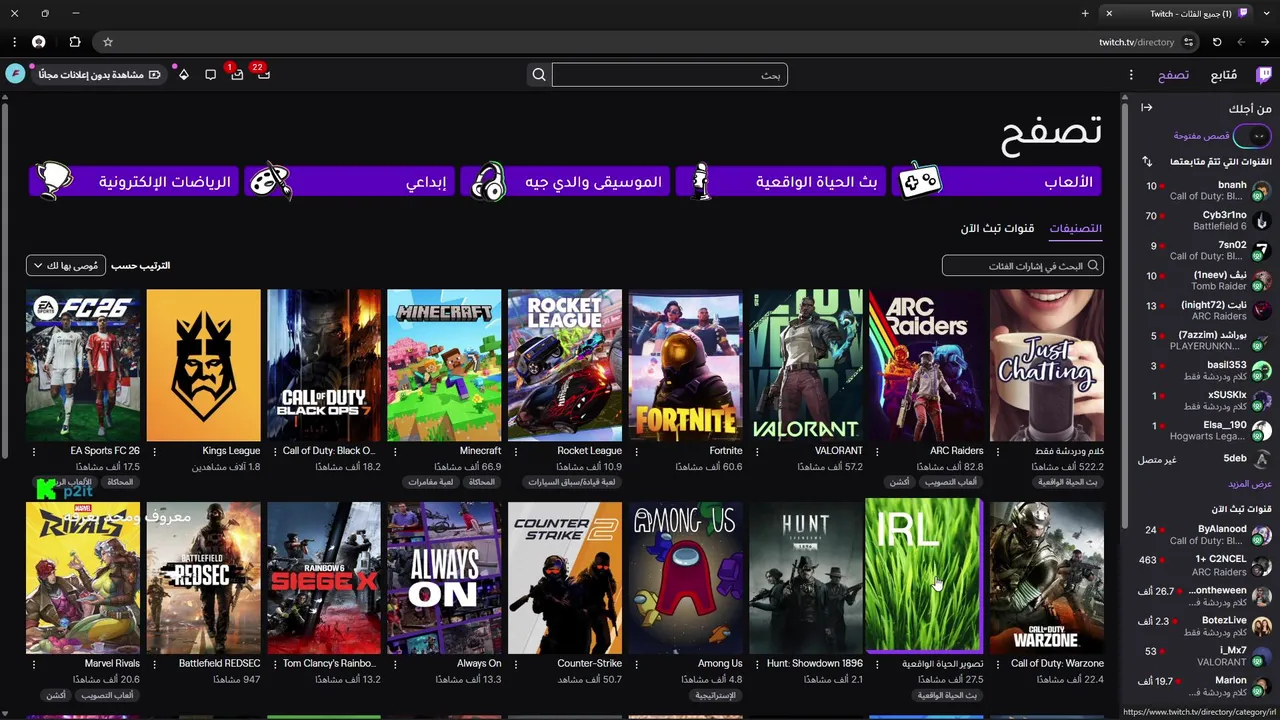The image size is (1280, 720).
Task: Open the whispers chat bubble icon
Action: [210, 75]
